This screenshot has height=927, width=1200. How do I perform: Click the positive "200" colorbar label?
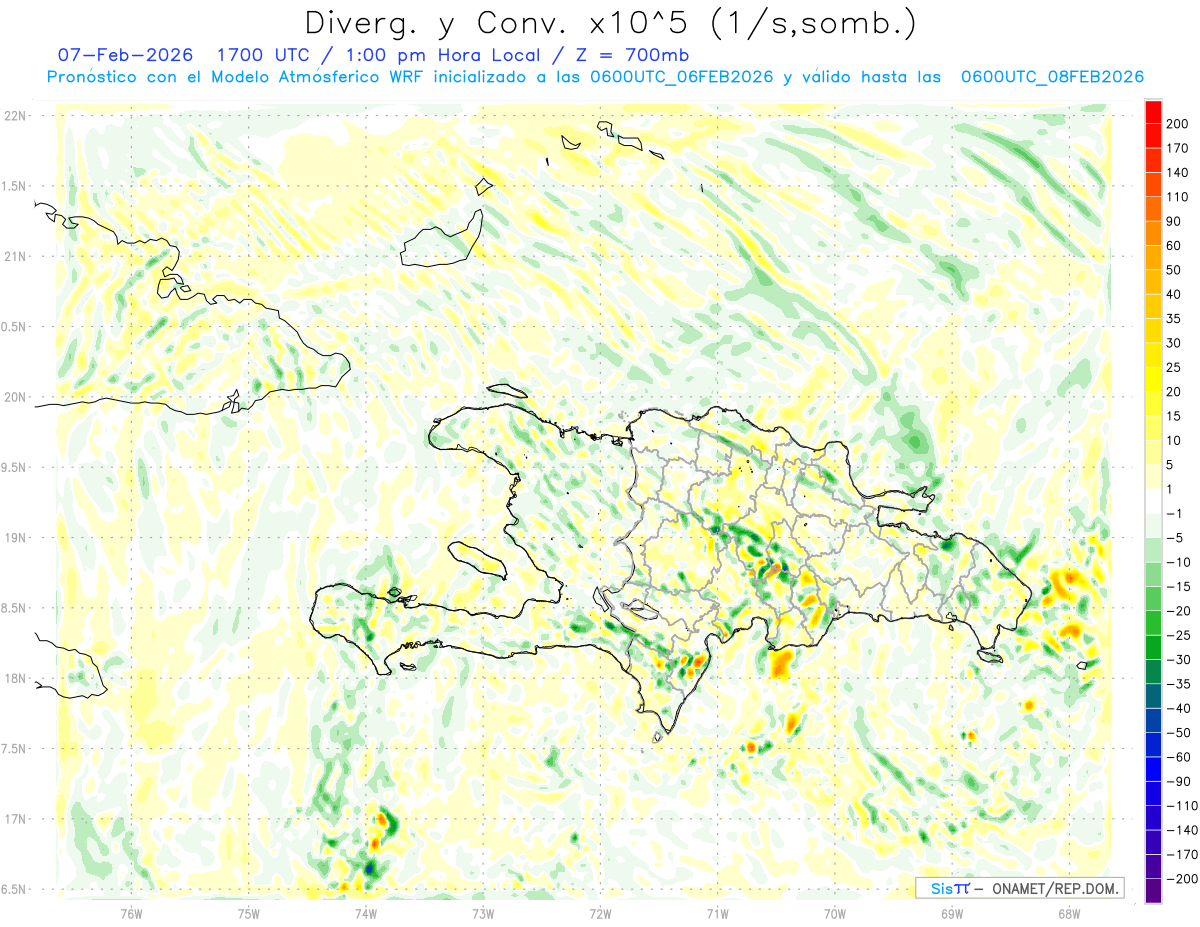click(1179, 123)
